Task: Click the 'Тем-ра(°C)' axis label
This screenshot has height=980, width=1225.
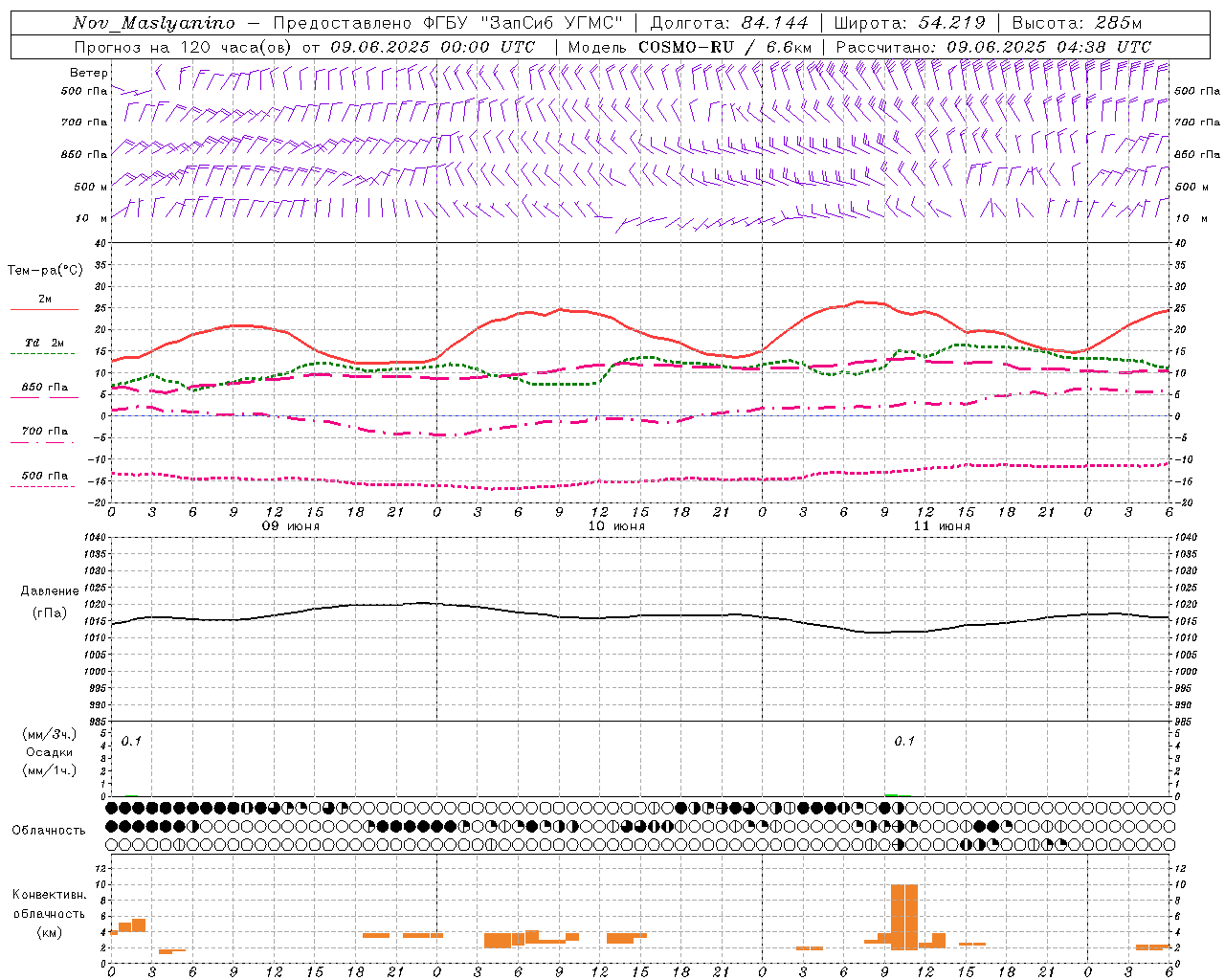Action: [x=46, y=271]
